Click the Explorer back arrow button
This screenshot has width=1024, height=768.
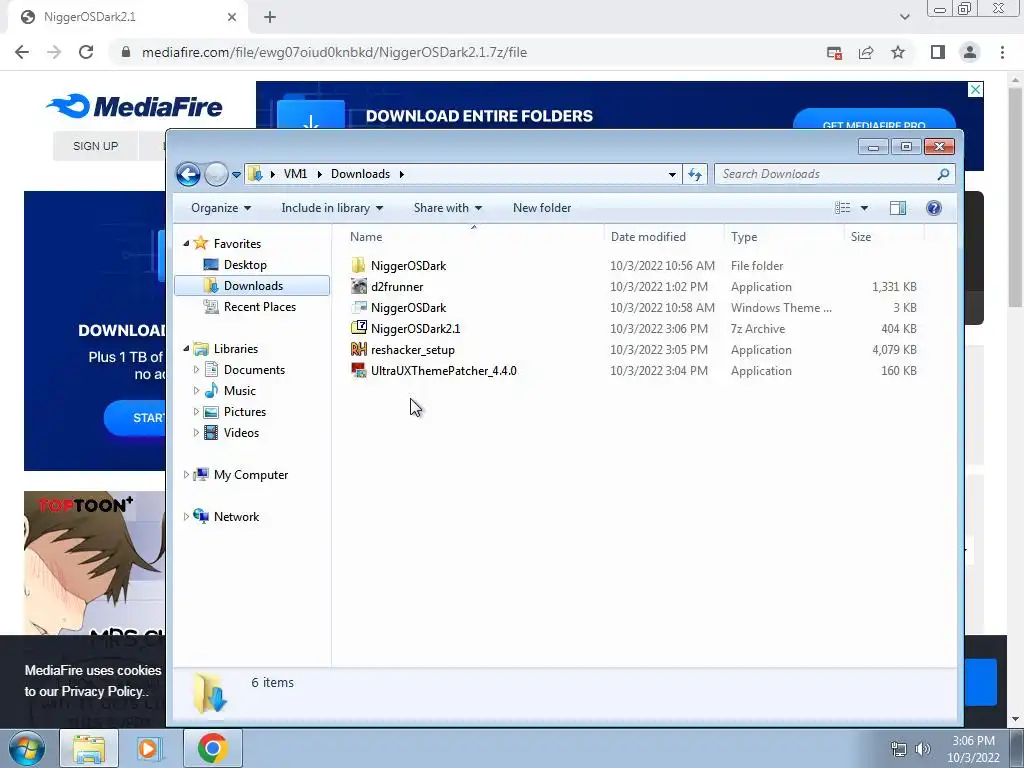pos(188,174)
